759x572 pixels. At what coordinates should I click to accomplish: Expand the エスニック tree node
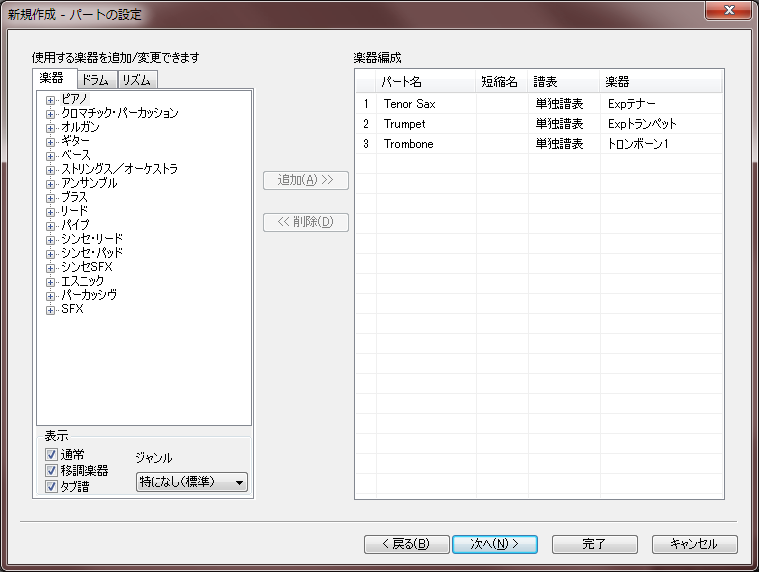pyautogui.click(x=50, y=283)
